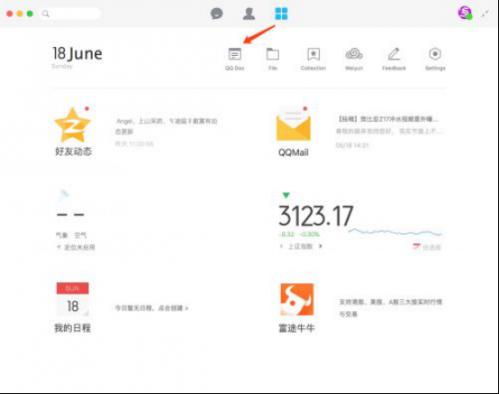Viewport: 499px width, 394px height.
Task: Show next stock index with right arrow
Action: [320, 246]
